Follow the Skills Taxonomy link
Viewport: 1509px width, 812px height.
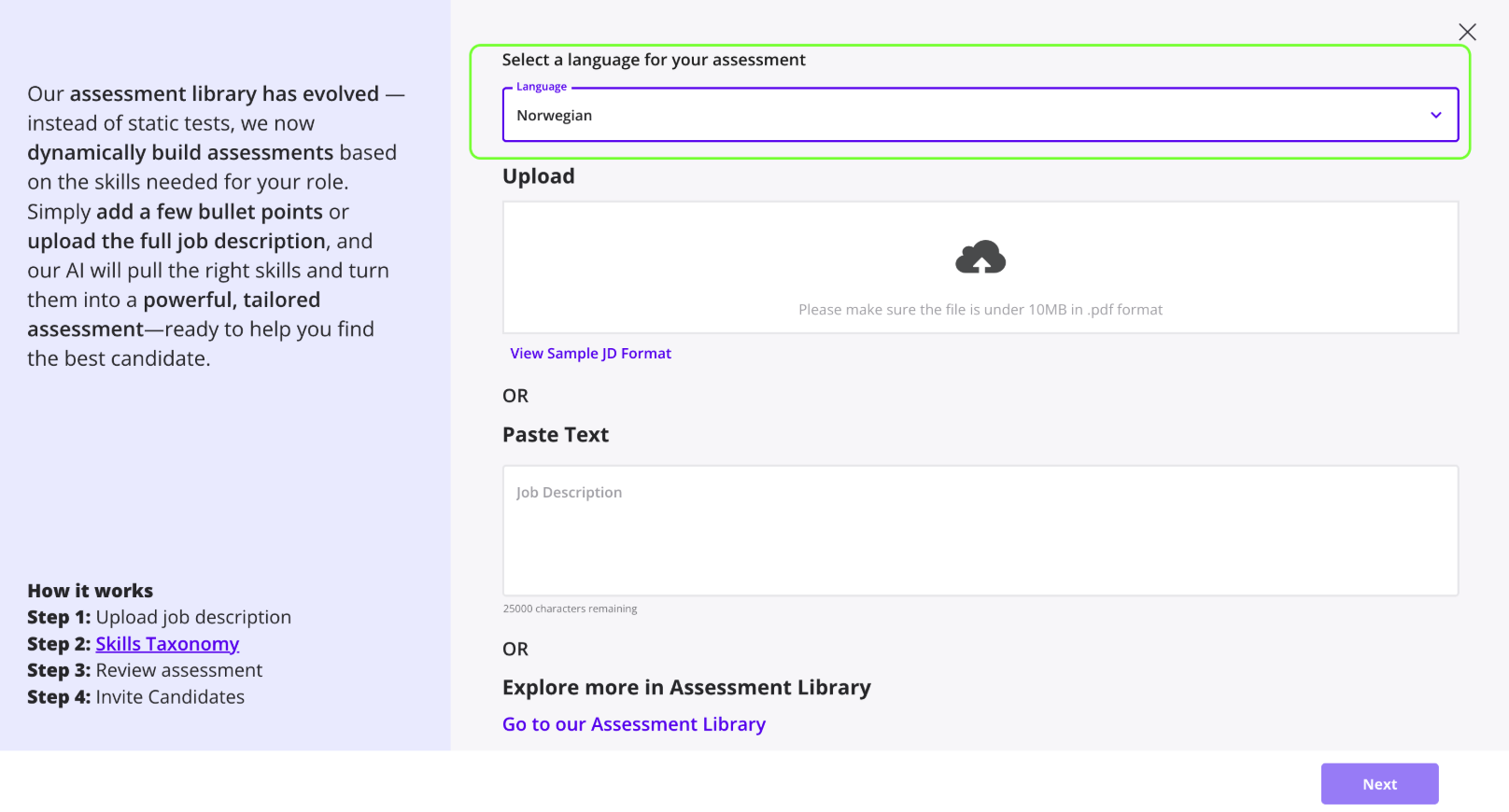point(167,644)
